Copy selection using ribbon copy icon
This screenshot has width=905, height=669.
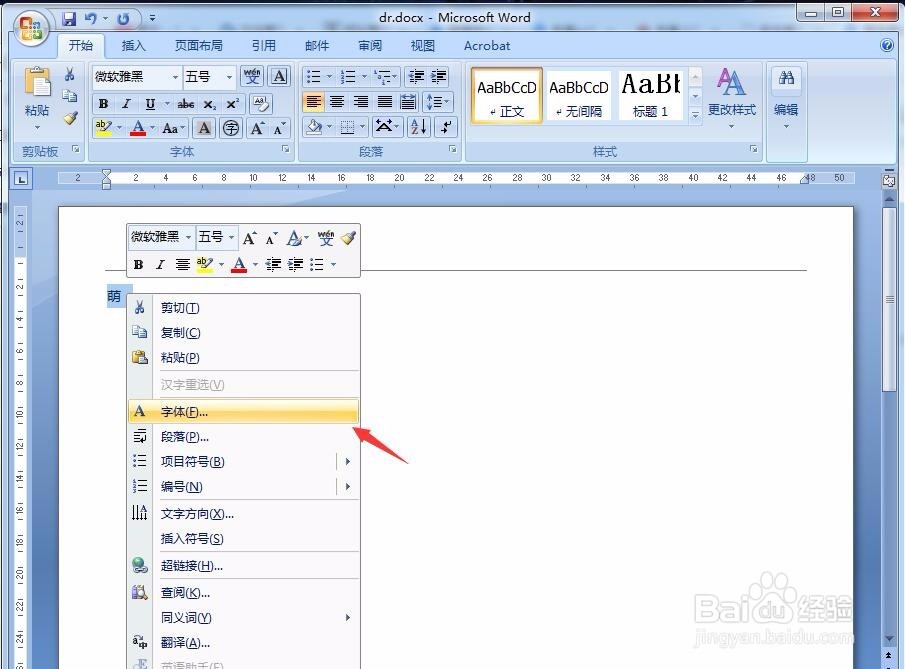coord(69,96)
